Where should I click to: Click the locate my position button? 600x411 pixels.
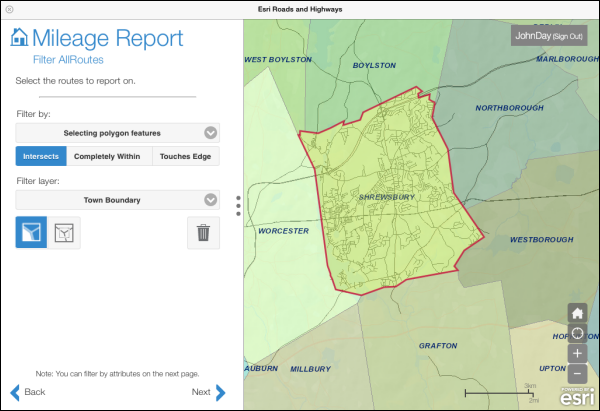tap(577, 333)
